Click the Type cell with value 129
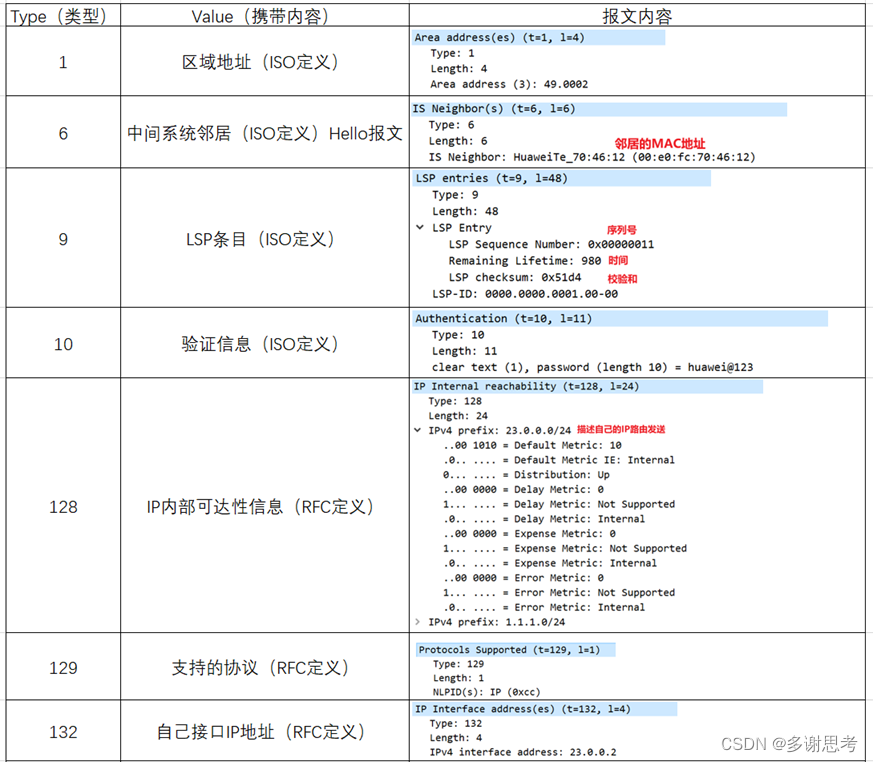873x762 pixels. point(63,667)
